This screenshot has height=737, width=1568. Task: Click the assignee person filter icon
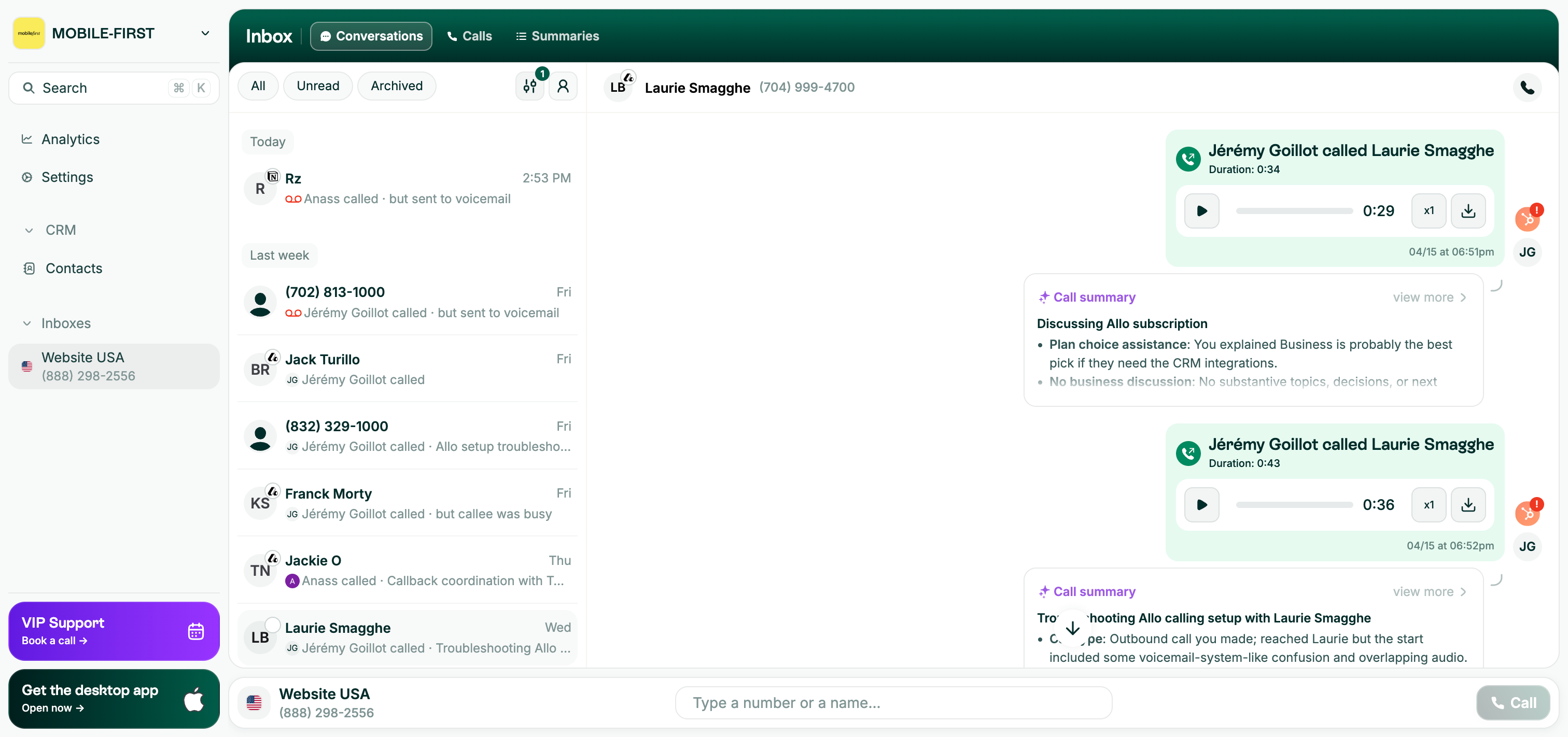tap(563, 87)
